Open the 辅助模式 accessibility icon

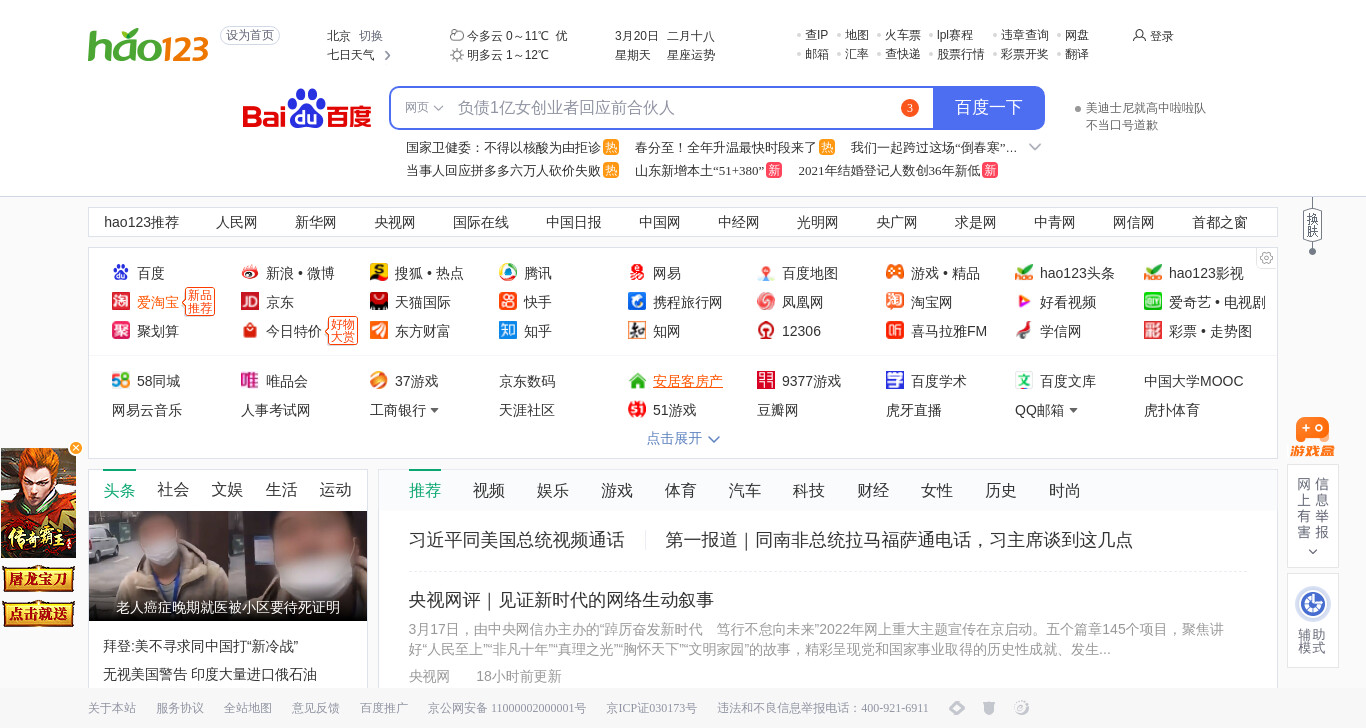click(1312, 604)
